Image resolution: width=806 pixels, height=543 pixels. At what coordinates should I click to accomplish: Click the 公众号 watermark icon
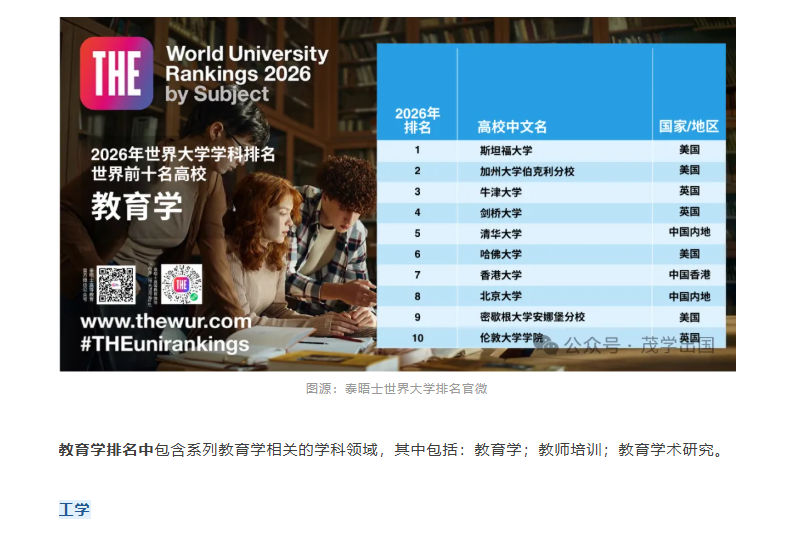point(573,345)
